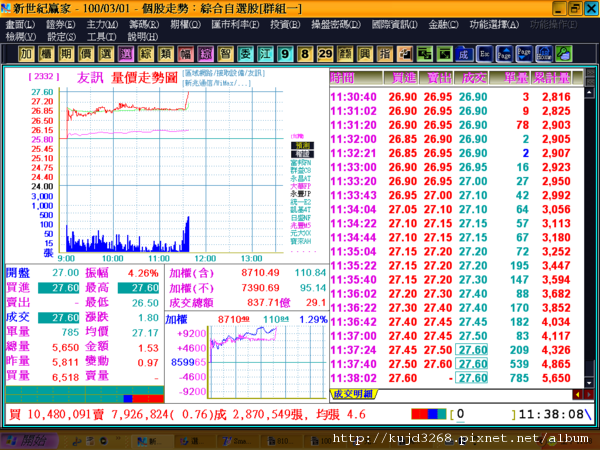Click the pink 選 toolbar icon

pos(126,54)
